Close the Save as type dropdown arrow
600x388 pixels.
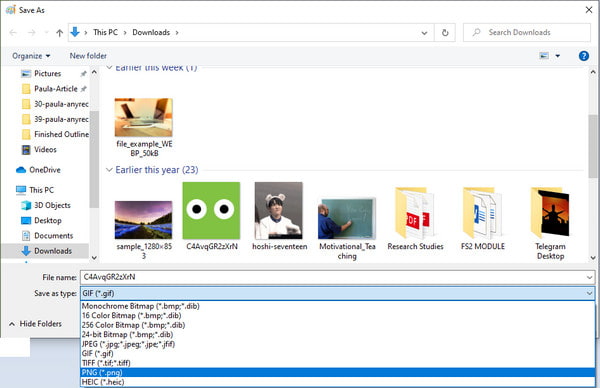click(x=589, y=293)
